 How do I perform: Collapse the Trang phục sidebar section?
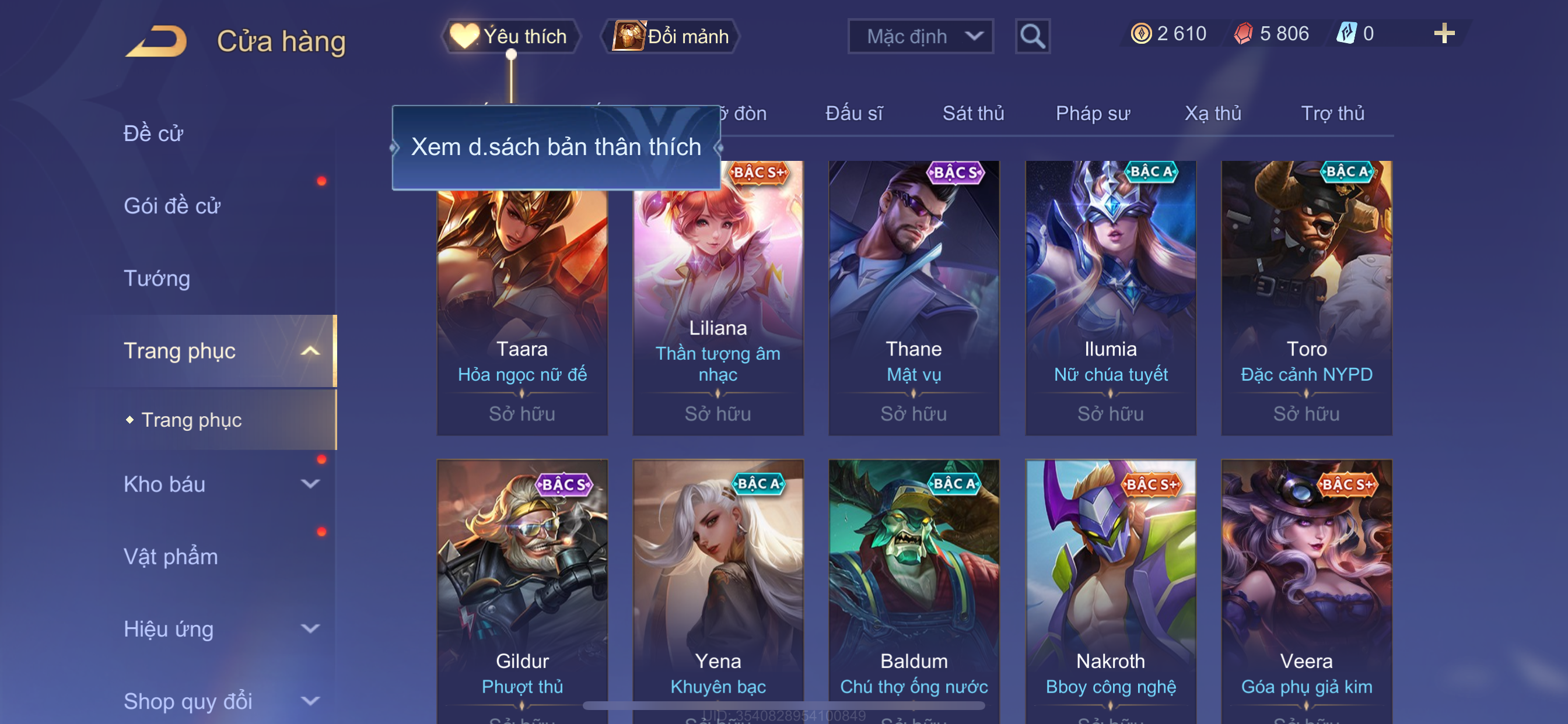tap(310, 351)
